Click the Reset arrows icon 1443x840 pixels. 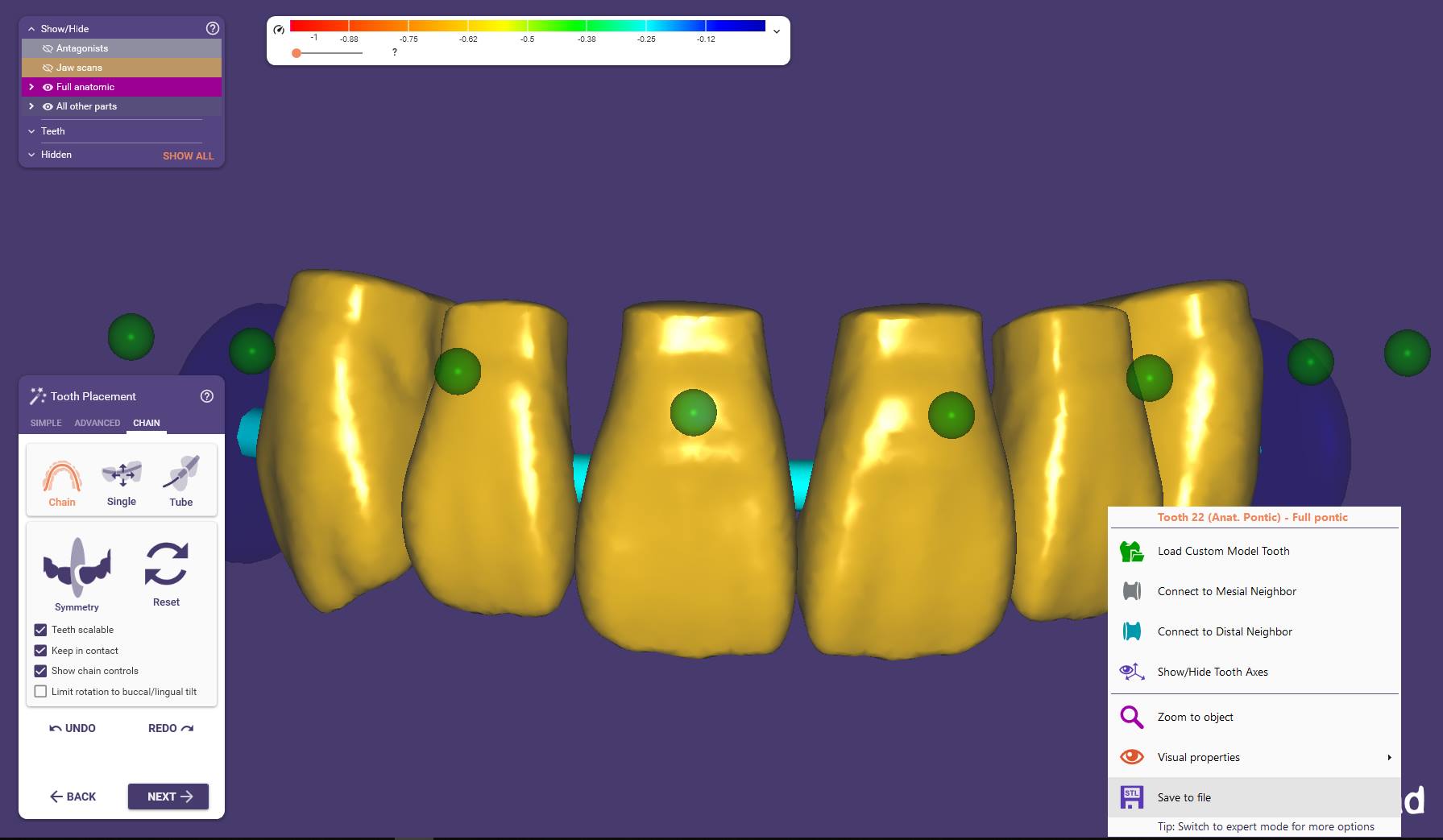pyautogui.click(x=166, y=564)
